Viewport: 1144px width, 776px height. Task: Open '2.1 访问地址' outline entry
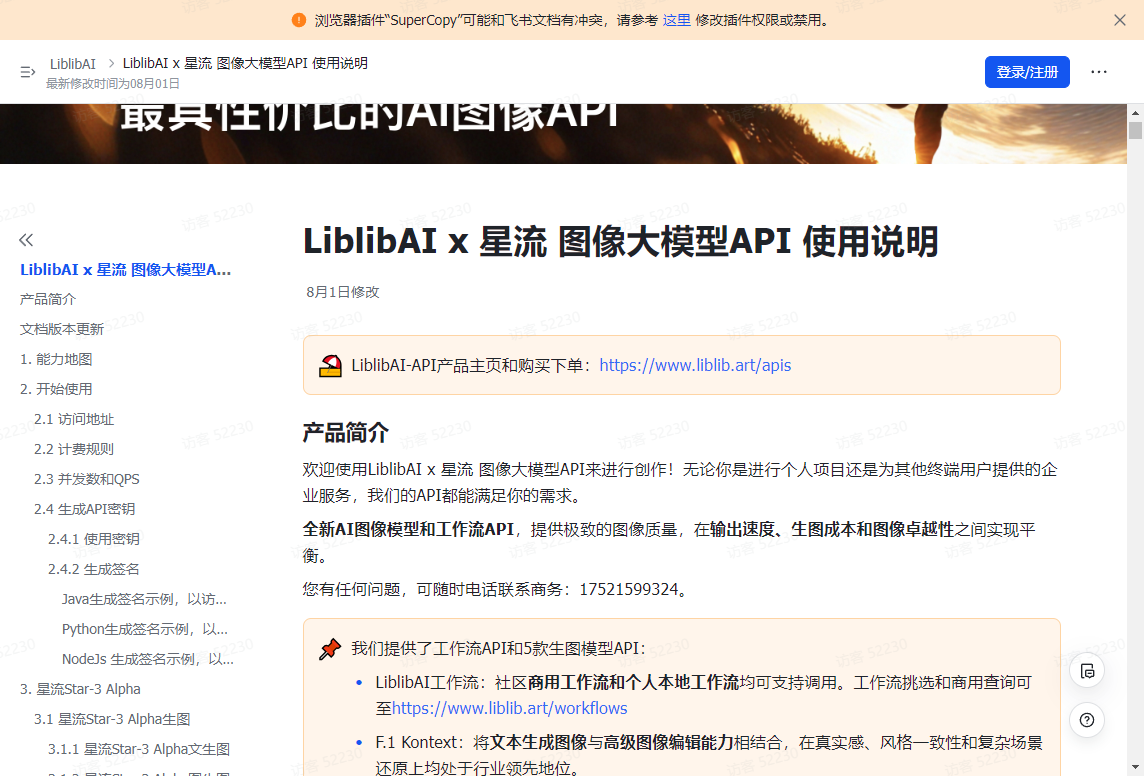74,419
